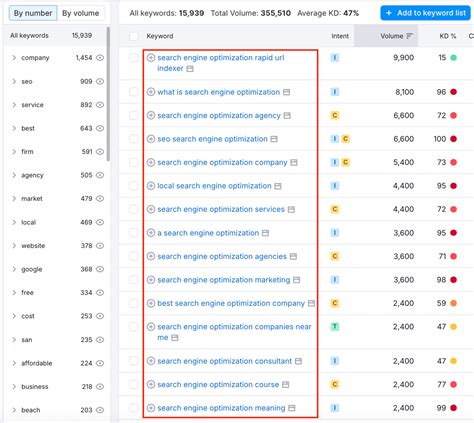
Task: Open the SERP icon beside 'rapid url indexer' keyword
Action: 190,69
